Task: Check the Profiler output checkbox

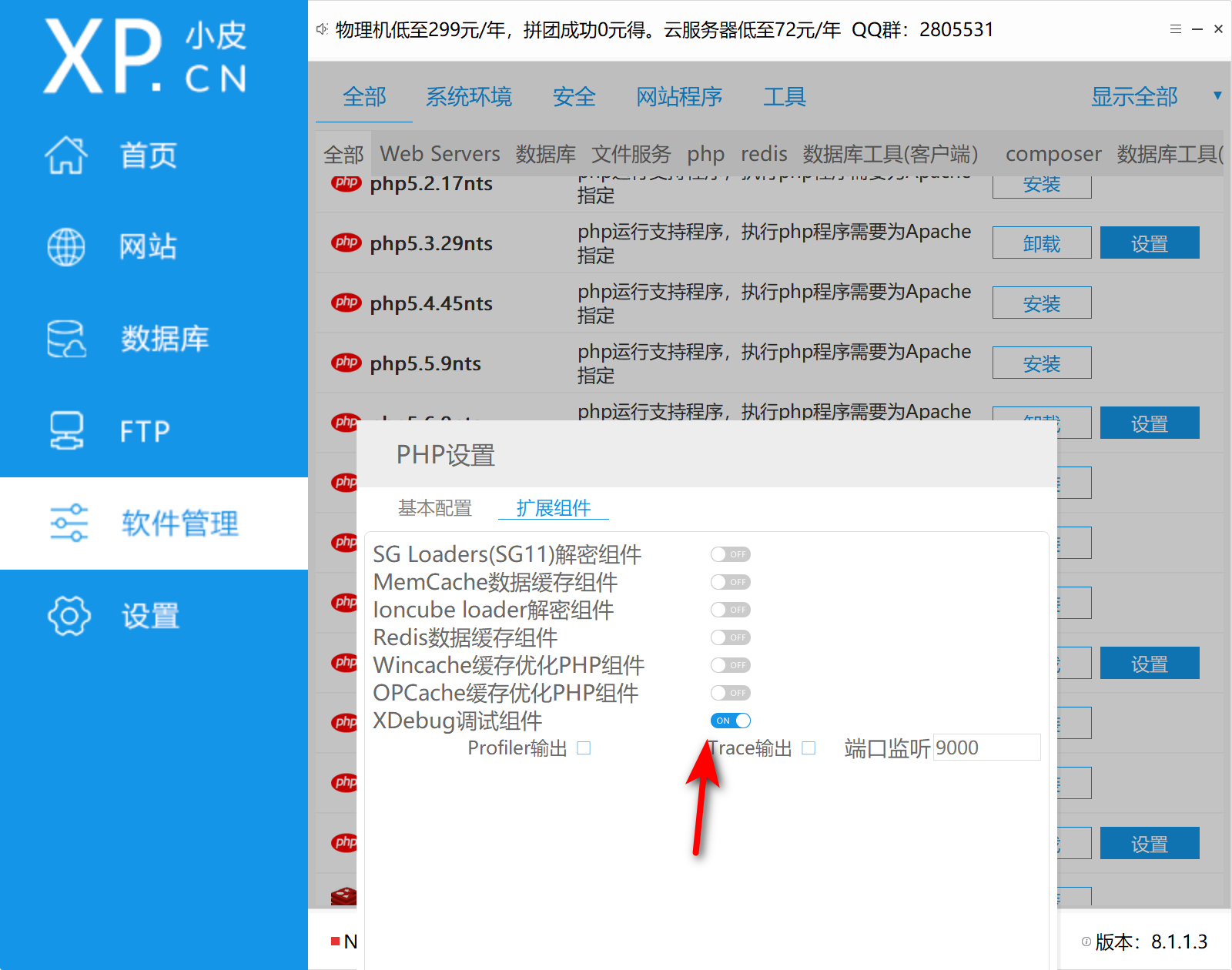Action: pyautogui.click(x=584, y=748)
